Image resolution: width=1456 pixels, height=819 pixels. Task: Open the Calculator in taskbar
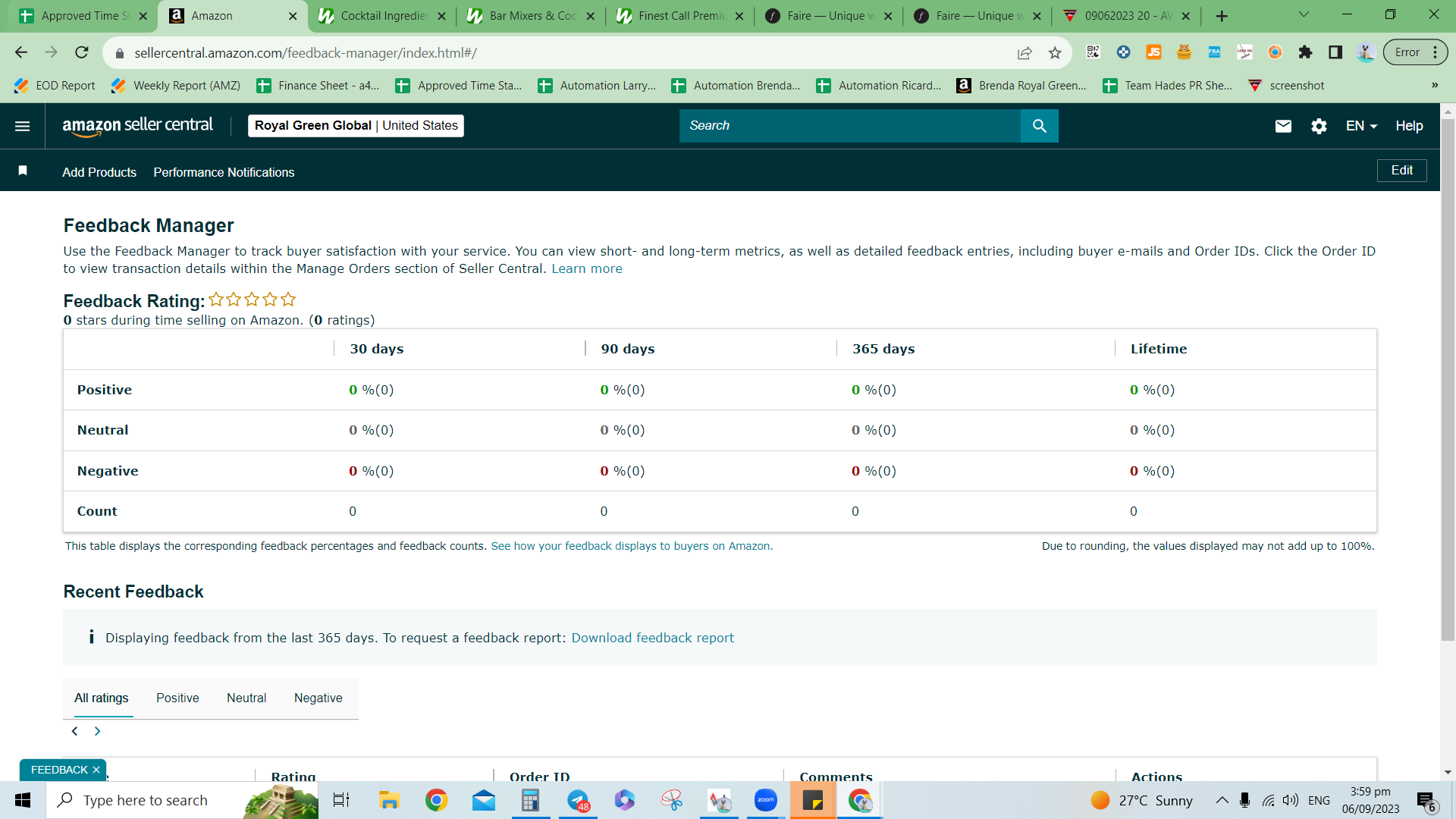point(530,800)
